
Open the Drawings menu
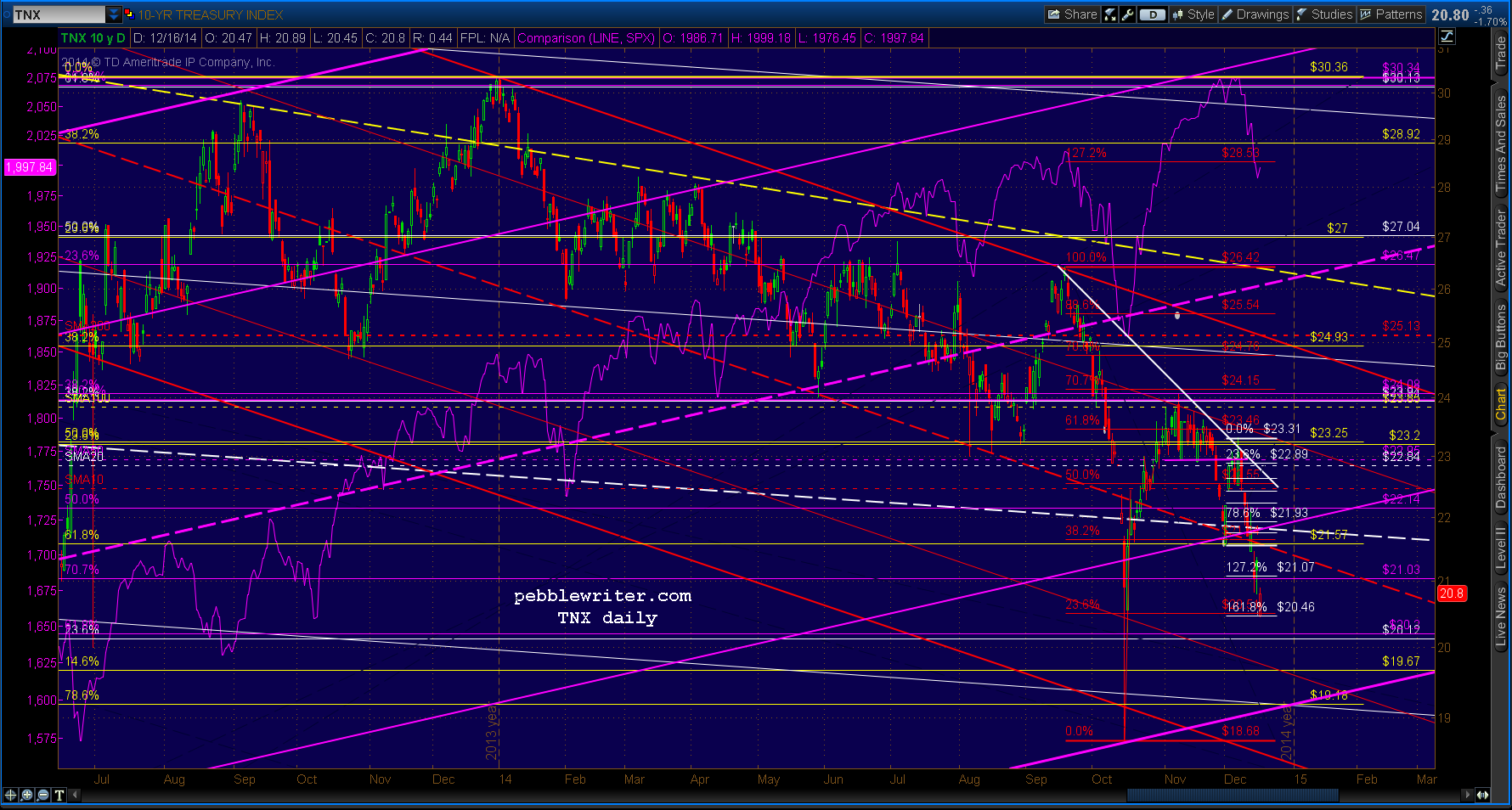click(1255, 14)
